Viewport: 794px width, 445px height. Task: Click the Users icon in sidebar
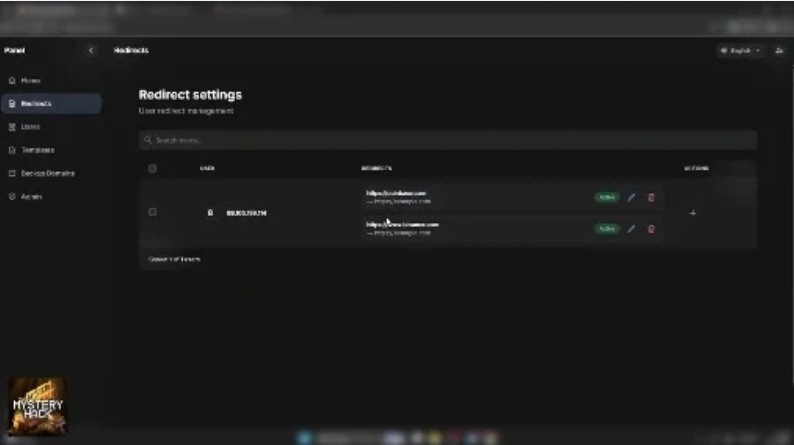(x=12, y=127)
